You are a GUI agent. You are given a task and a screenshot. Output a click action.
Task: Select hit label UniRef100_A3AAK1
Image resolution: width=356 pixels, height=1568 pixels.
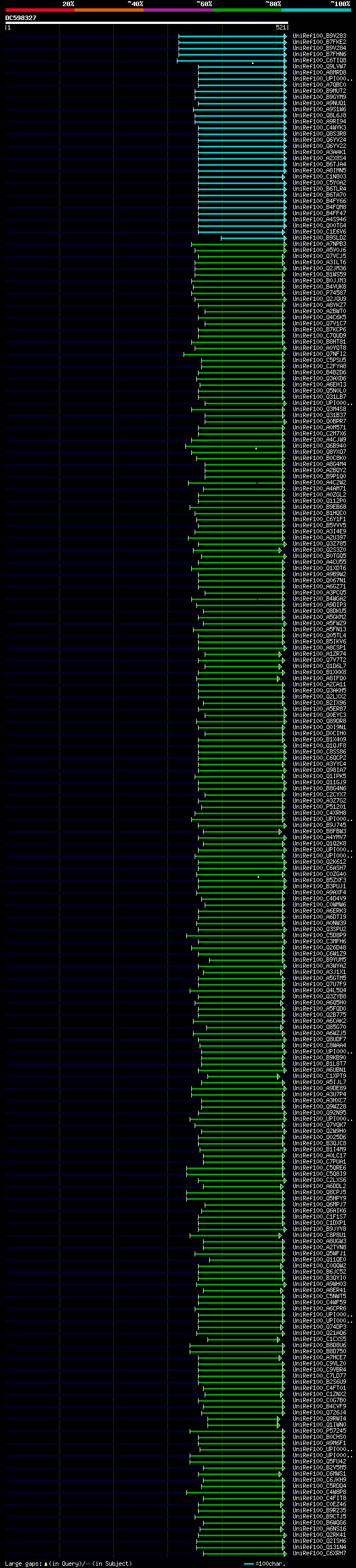tap(319, 152)
